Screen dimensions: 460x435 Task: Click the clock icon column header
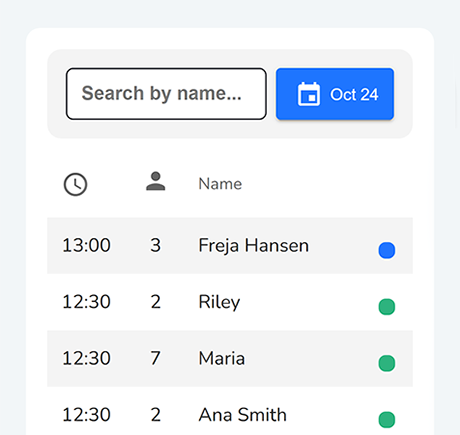coord(75,184)
